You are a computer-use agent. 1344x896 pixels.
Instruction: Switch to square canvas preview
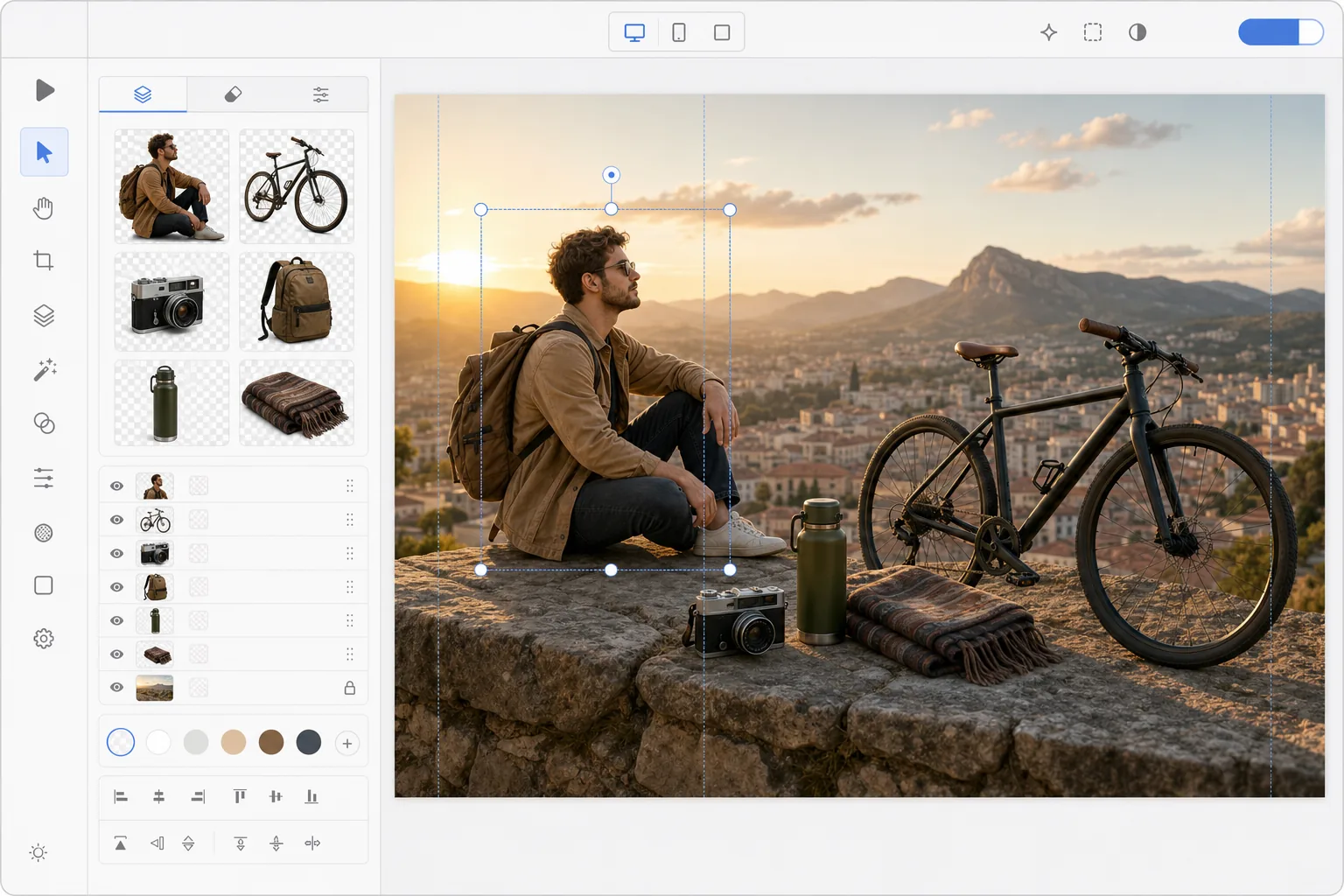click(x=722, y=32)
